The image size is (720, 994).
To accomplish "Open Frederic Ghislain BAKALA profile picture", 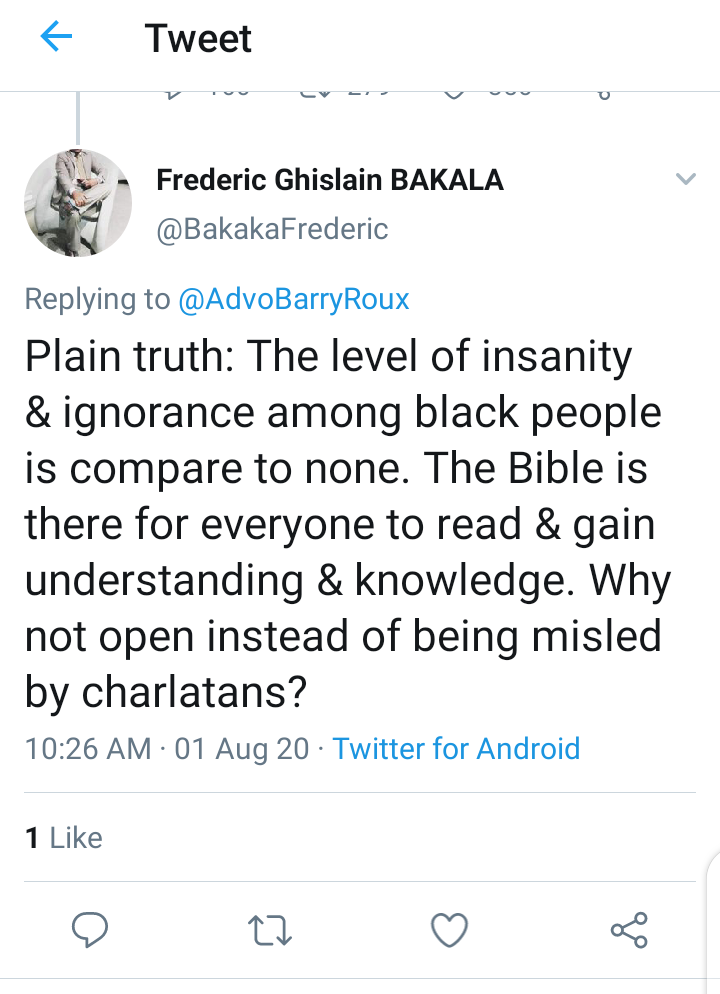I will point(78,203).
